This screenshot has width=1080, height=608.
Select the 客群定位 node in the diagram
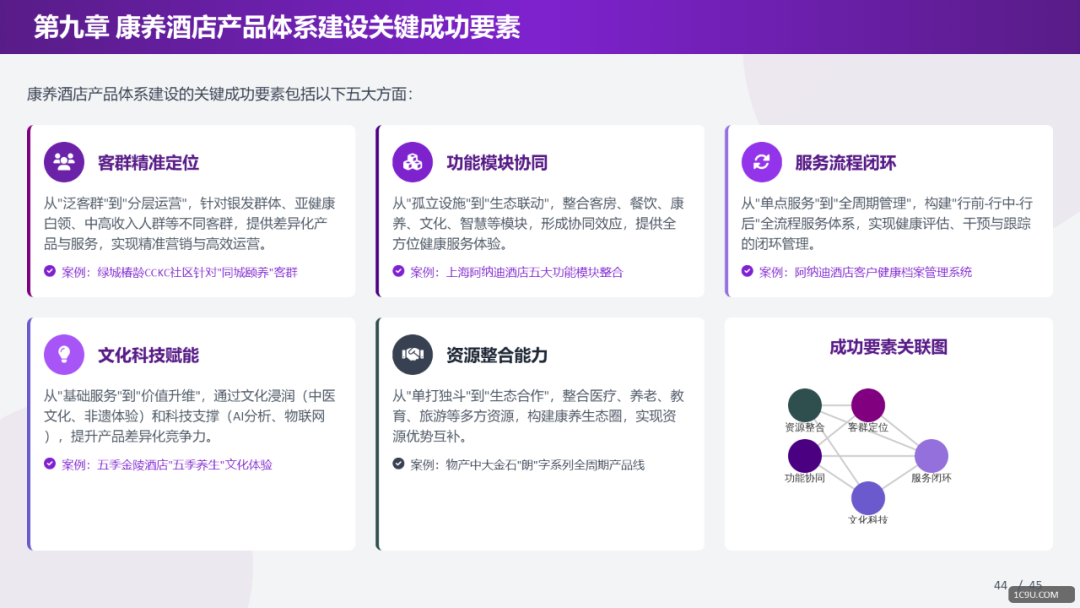(x=868, y=405)
